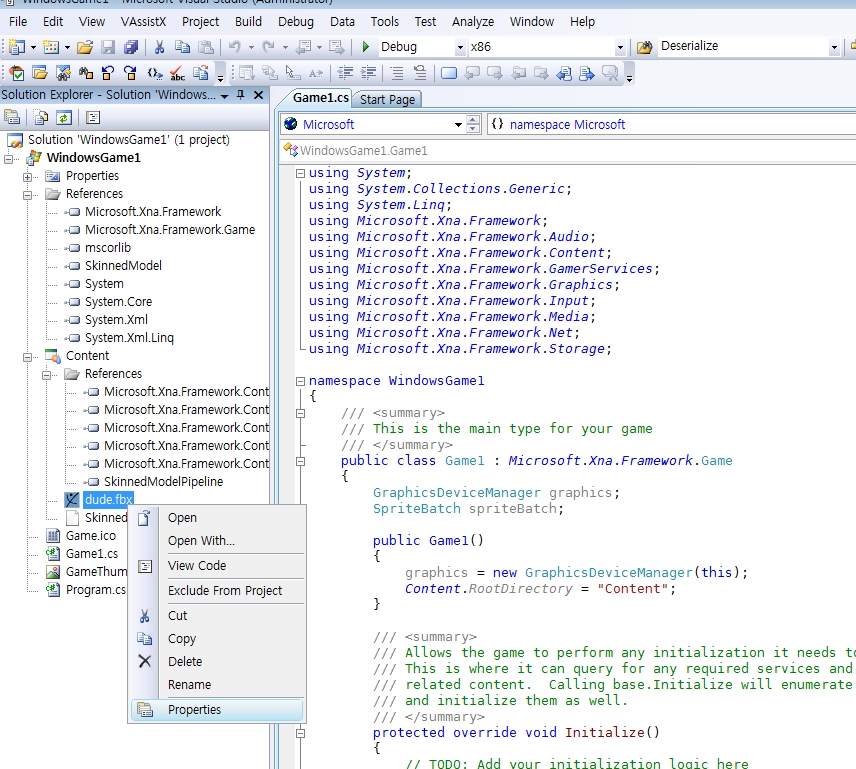Click the Save All icon

(x=131, y=47)
